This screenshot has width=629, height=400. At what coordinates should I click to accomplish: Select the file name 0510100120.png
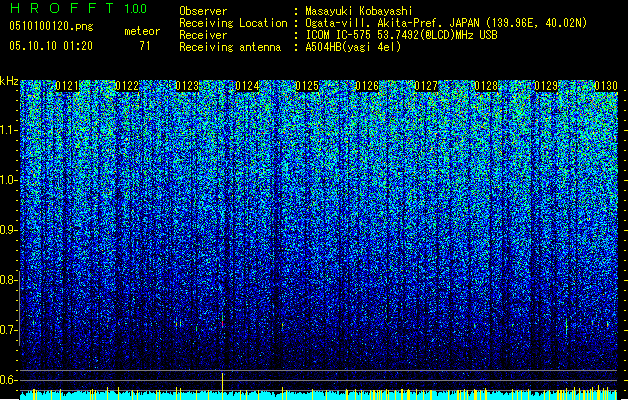click(x=51, y=27)
